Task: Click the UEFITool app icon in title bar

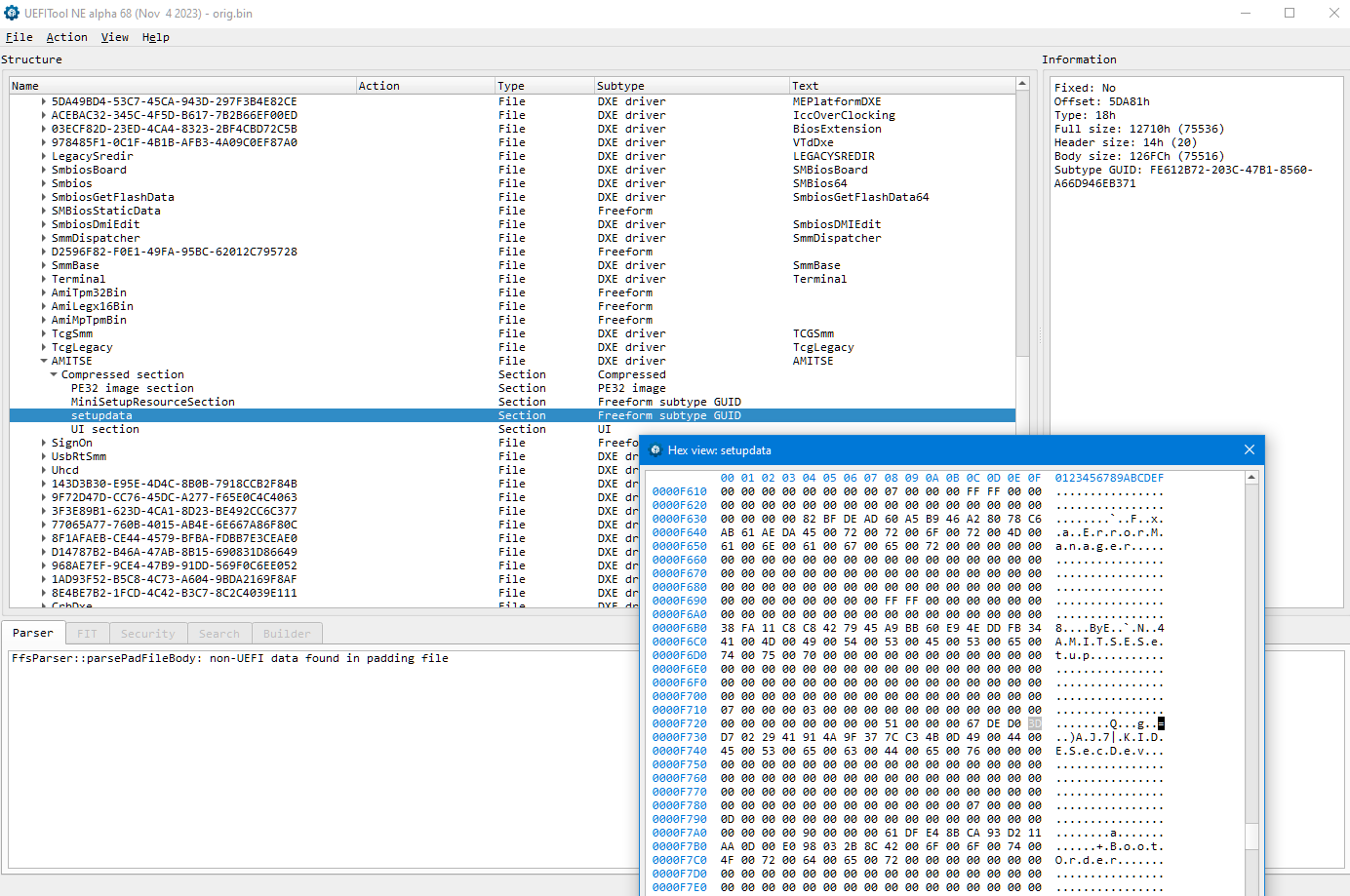Action: pos(12,14)
